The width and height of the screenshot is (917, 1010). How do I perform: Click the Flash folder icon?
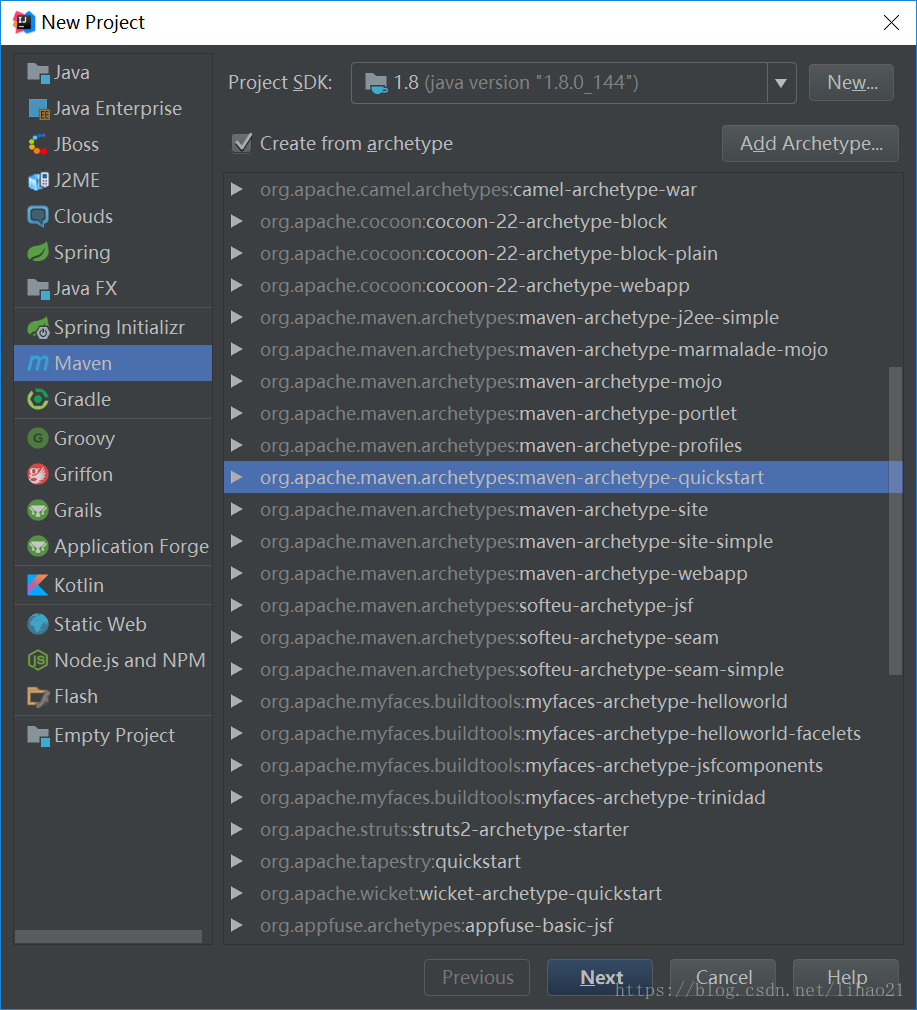click(x=38, y=696)
